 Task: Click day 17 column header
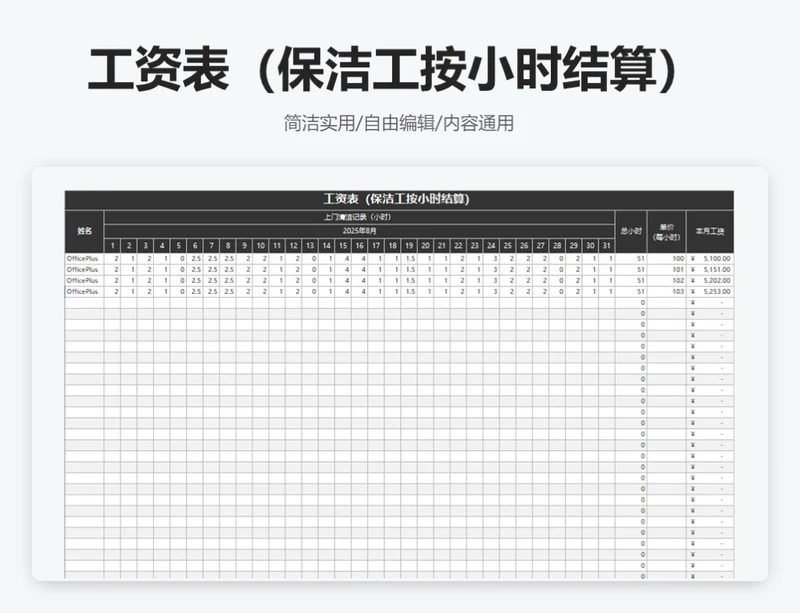[x=376, y=246]
